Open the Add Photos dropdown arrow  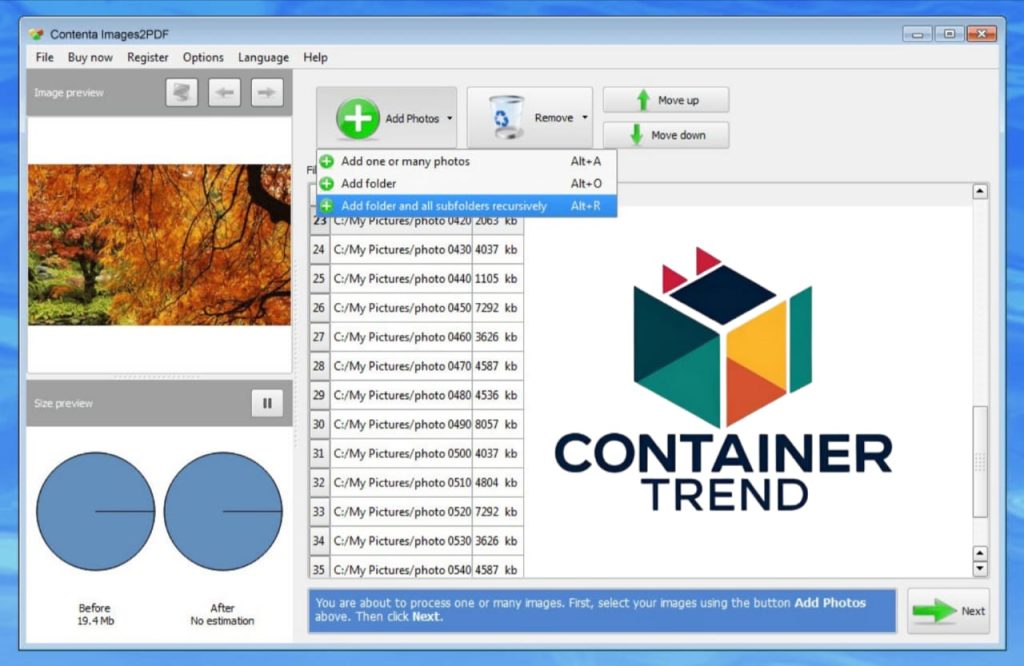[x=449, y=118]
